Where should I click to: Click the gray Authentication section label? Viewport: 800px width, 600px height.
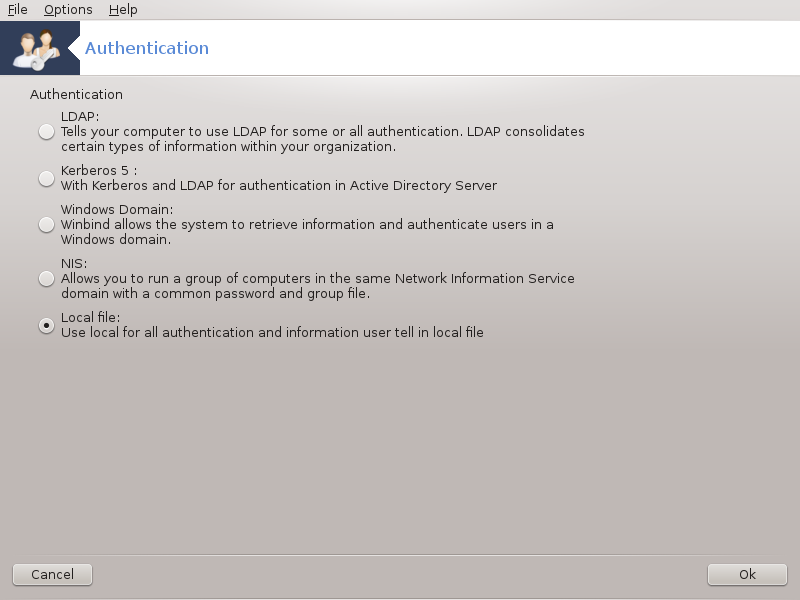(x=76, y=94)
